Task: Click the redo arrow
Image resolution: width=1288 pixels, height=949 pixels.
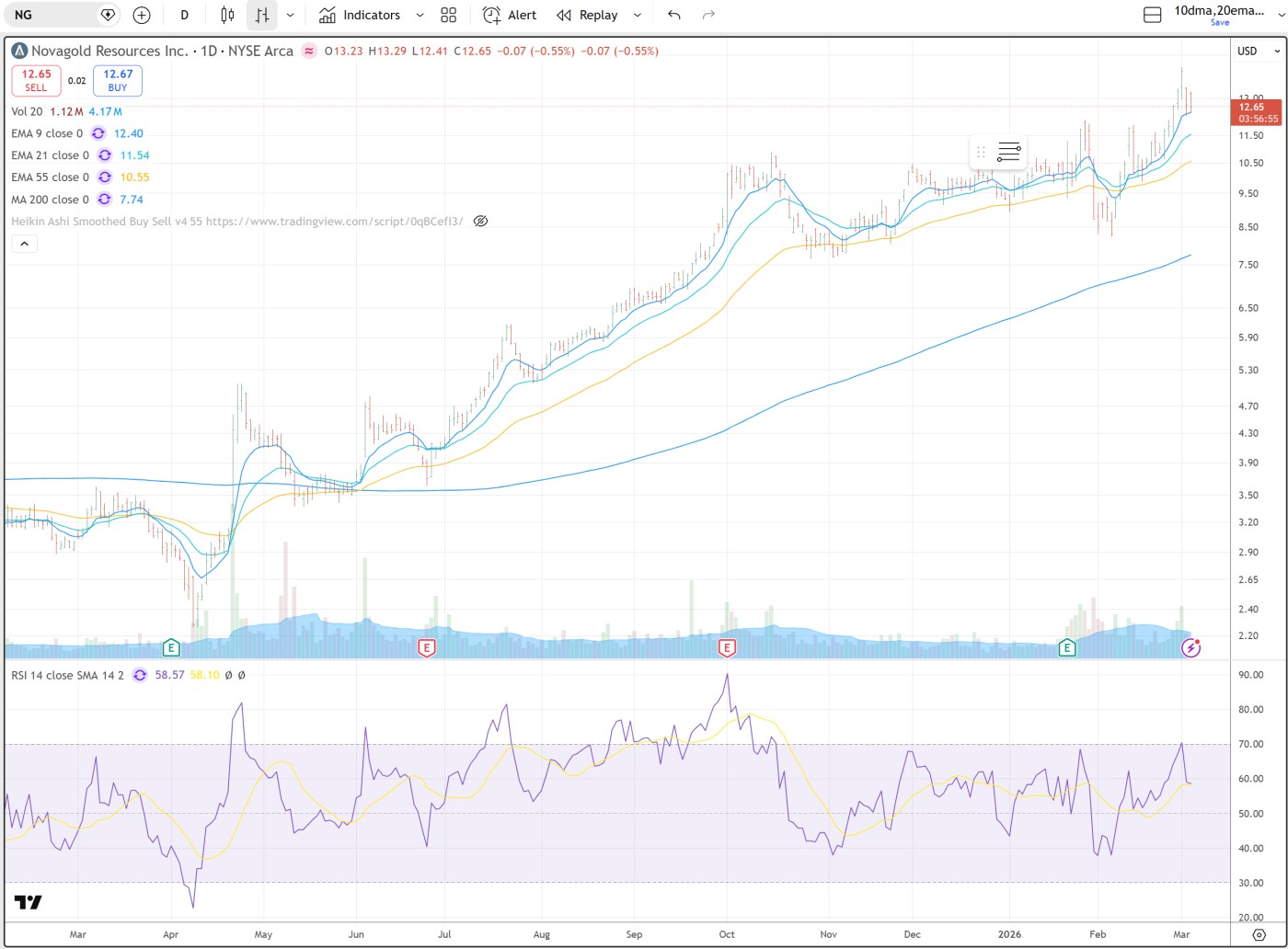Action: coord(708,15)
